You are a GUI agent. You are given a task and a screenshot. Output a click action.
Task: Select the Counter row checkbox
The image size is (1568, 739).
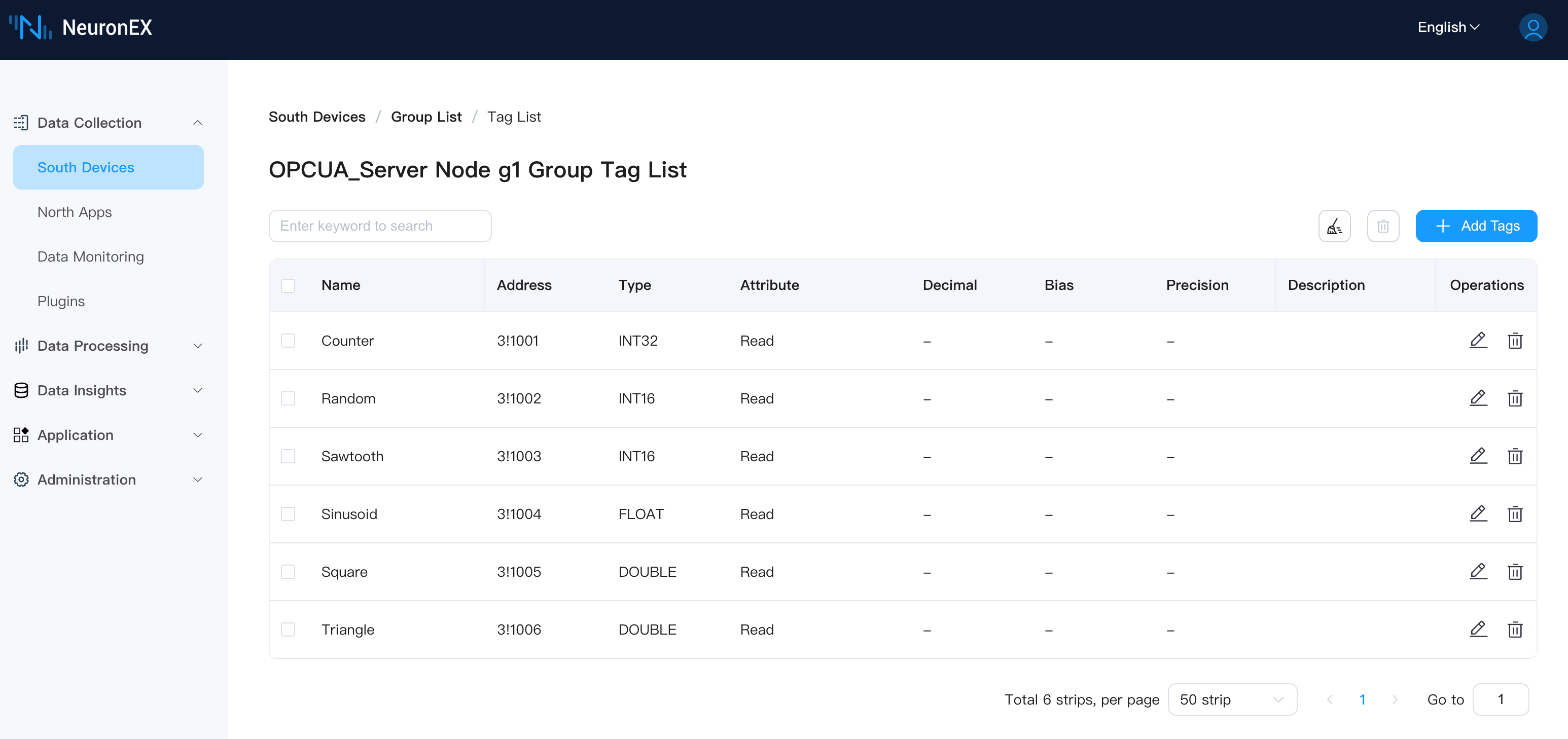coord(288,341)
